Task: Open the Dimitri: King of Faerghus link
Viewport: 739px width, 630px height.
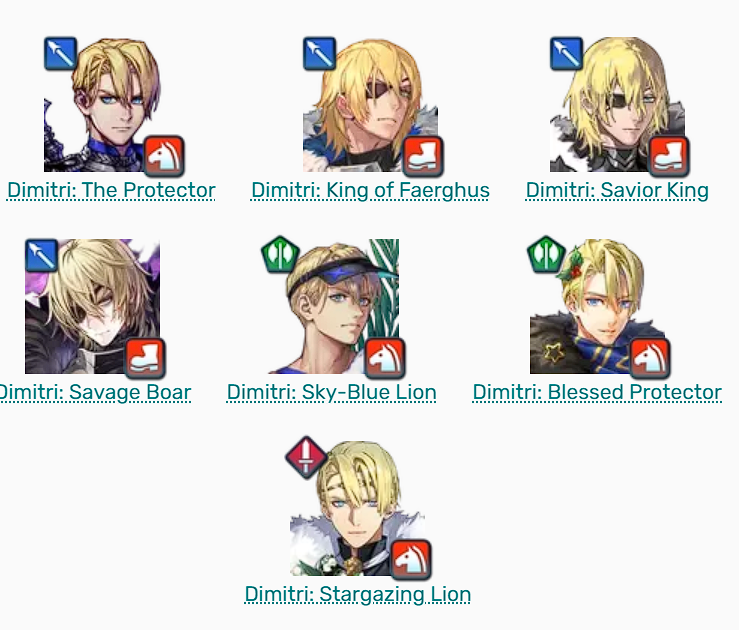Action: tap(370, 190)
